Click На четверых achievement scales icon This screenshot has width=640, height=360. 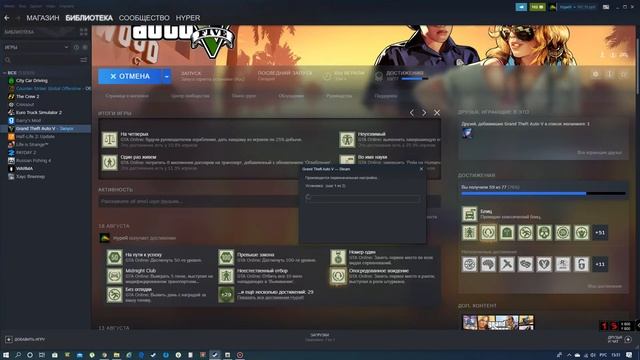109,140
